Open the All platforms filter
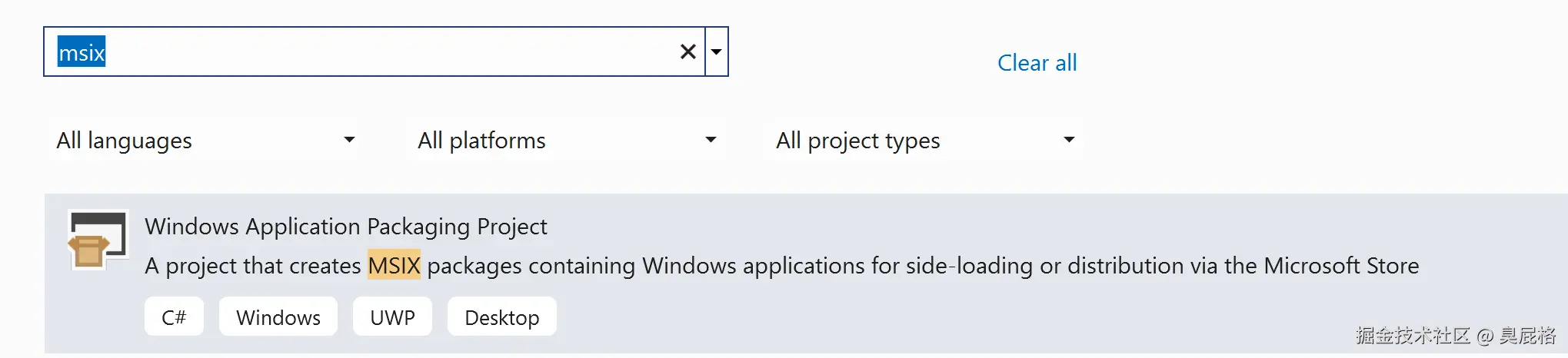The height and width of the screenshot is (358, 1568). click(567, 140)
